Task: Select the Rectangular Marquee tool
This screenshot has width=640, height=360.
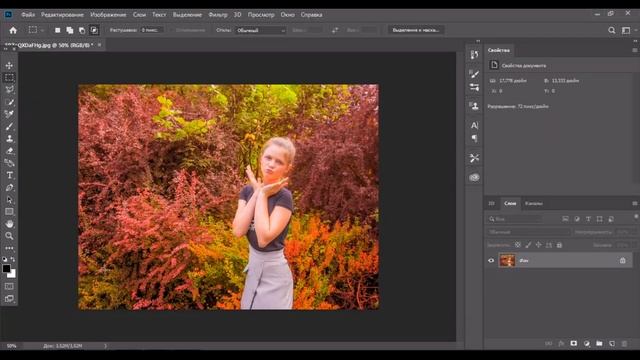Action: tap(9, 78)
